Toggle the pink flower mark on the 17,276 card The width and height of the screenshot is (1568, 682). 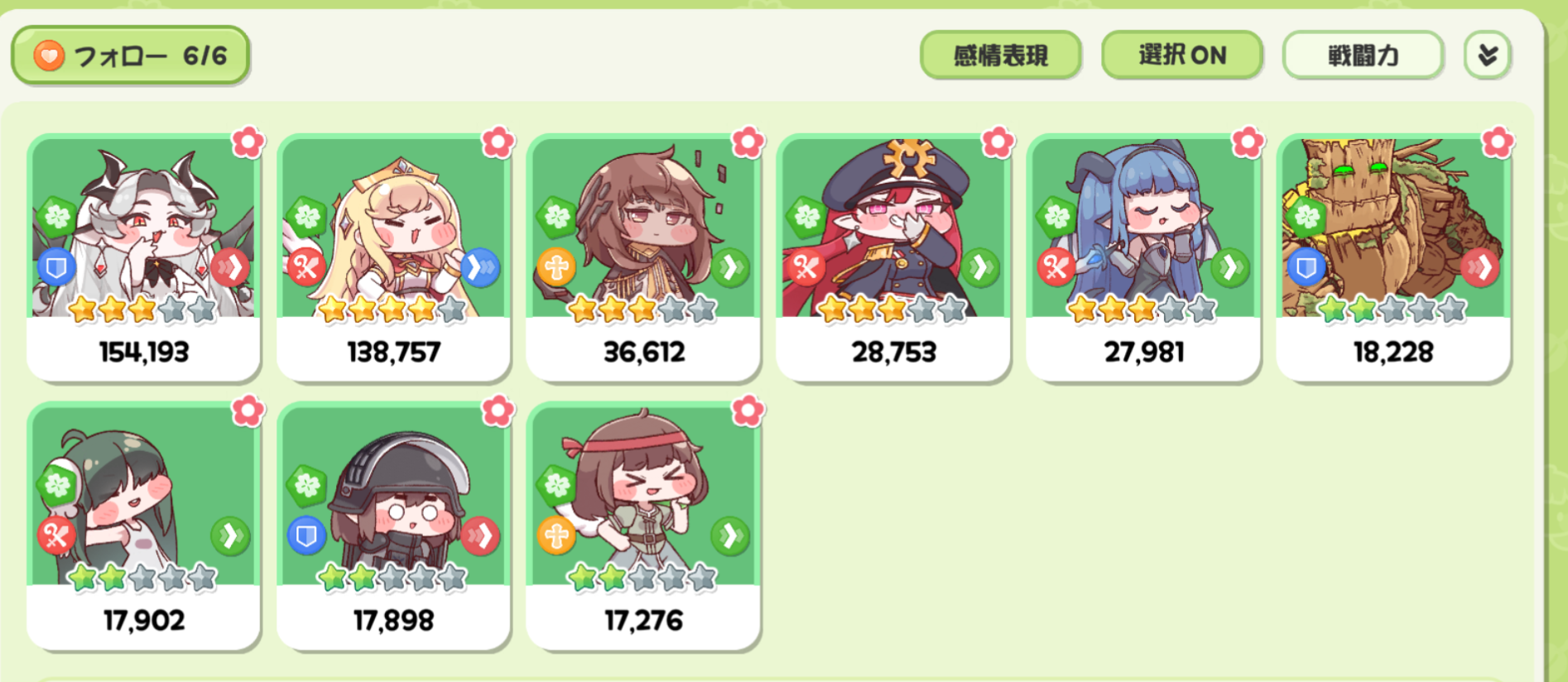point(748,411)
